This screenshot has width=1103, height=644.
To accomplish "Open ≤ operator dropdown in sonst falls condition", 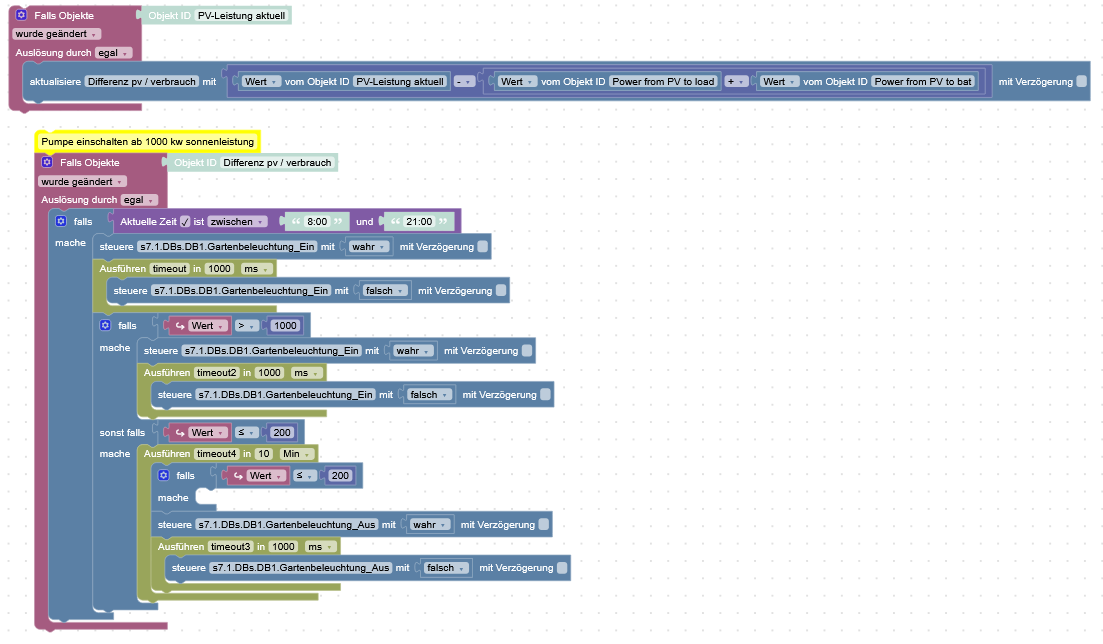I will [x=246, y=433].
